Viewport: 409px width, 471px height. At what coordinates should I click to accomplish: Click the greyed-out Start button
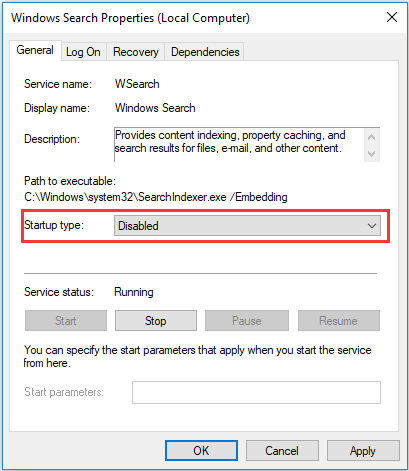tap(66, 321)
